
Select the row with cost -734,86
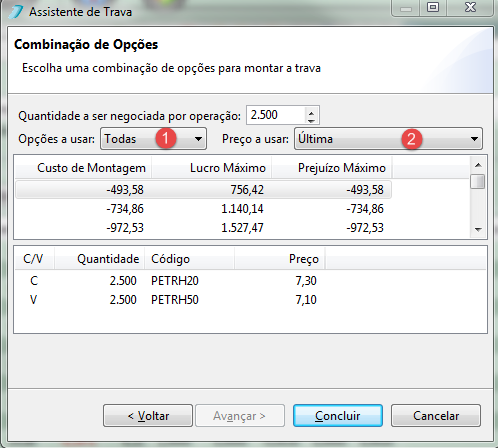(x=203, y=209)
